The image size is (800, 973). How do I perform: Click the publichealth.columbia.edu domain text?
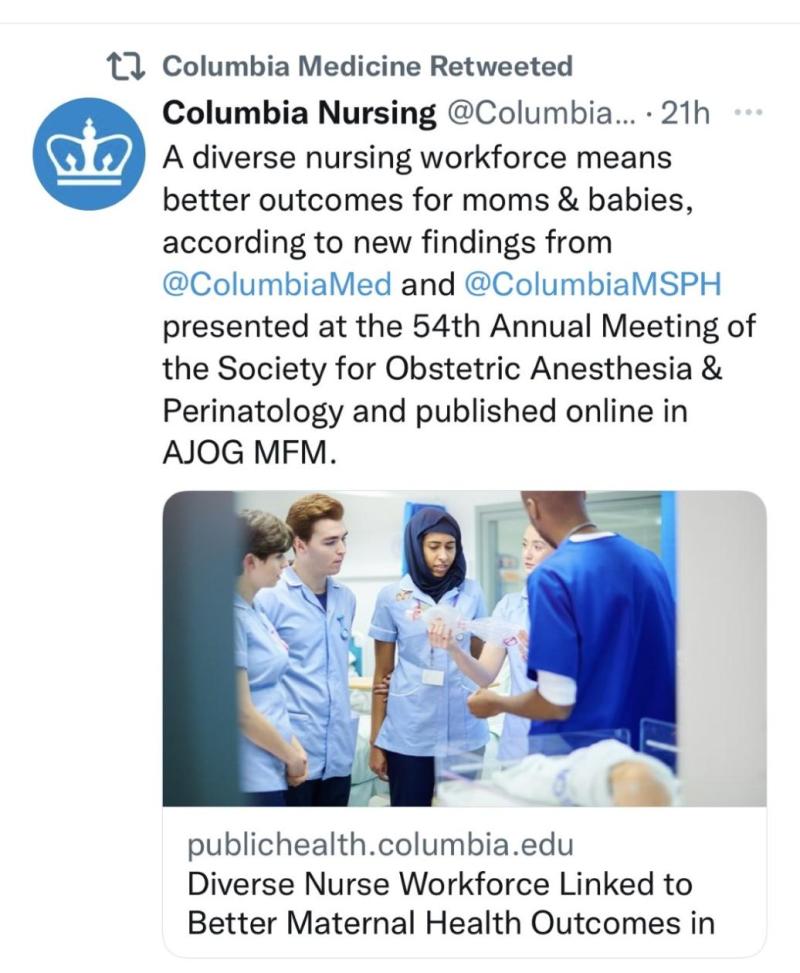[x=380, y=845]
